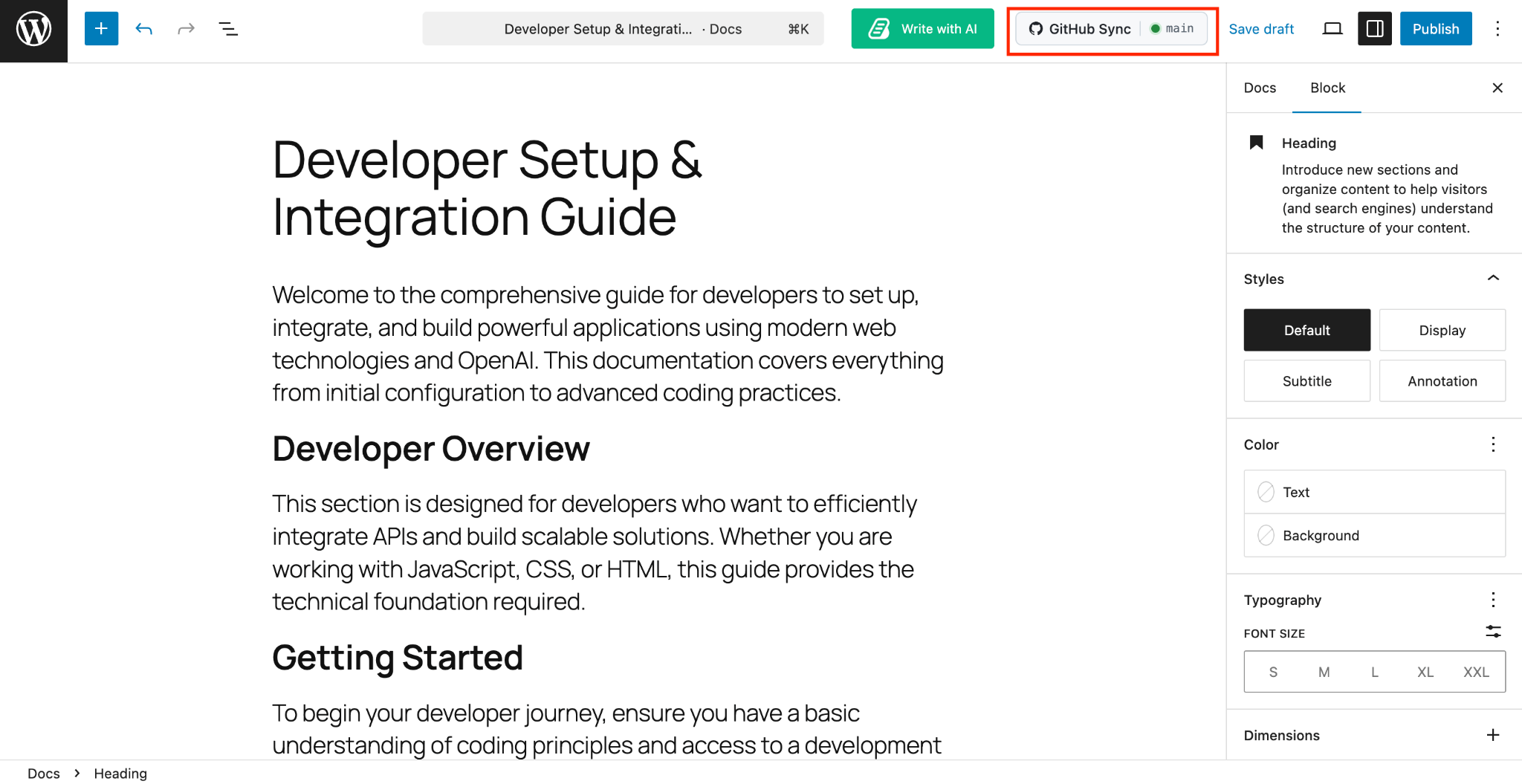Viewport: 1522px width, 784px height.
Task: Open the top options three-dot menu
Action: click(1497, 29)
